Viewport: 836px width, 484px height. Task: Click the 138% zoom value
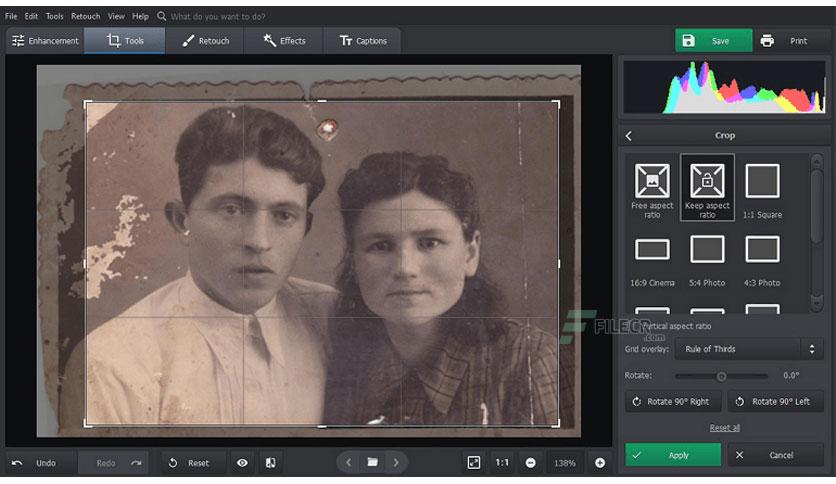coord(565,463)
